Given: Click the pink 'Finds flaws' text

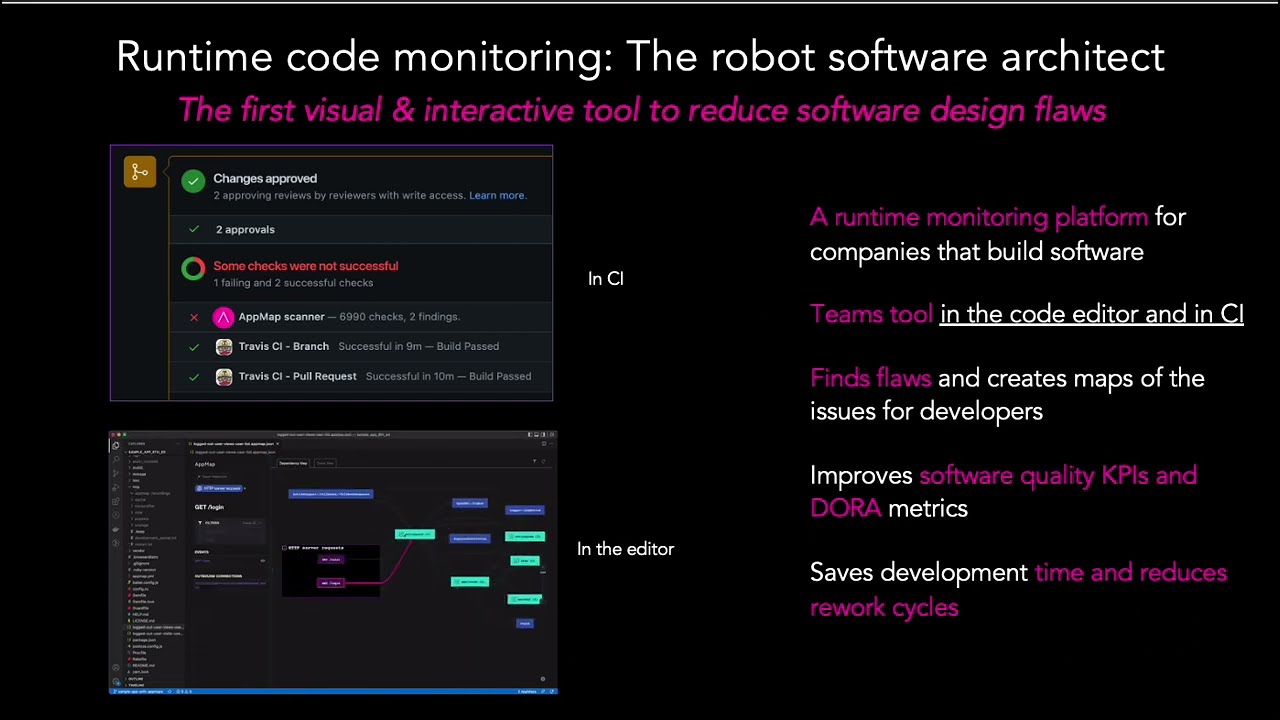Looking at the screenshot, I should [x=870, y=378].
